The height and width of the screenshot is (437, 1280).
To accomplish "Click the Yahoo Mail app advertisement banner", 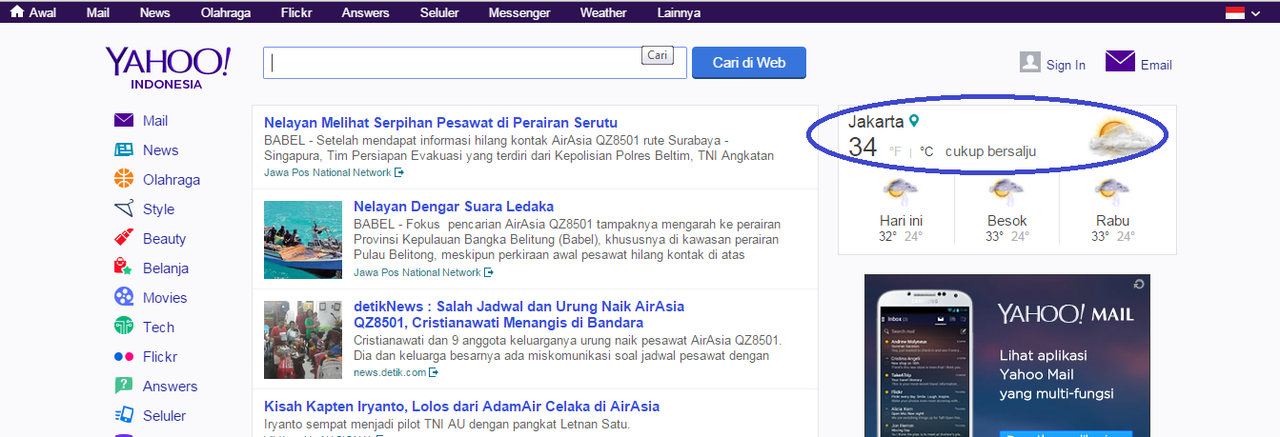I will [x=1007, y=355].
